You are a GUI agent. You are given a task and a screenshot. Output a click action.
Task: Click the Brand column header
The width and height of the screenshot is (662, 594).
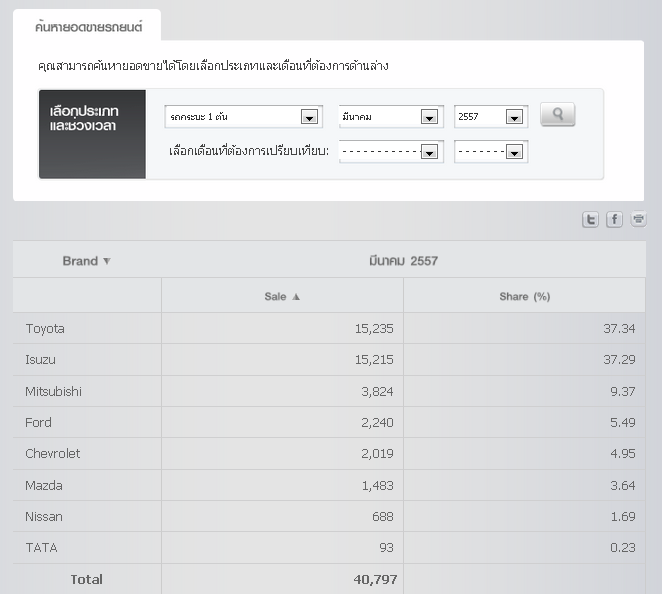point(80,261)
